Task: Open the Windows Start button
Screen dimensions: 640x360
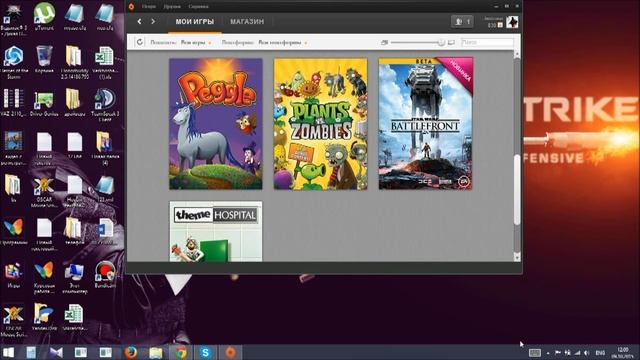Action: point(8,352)
